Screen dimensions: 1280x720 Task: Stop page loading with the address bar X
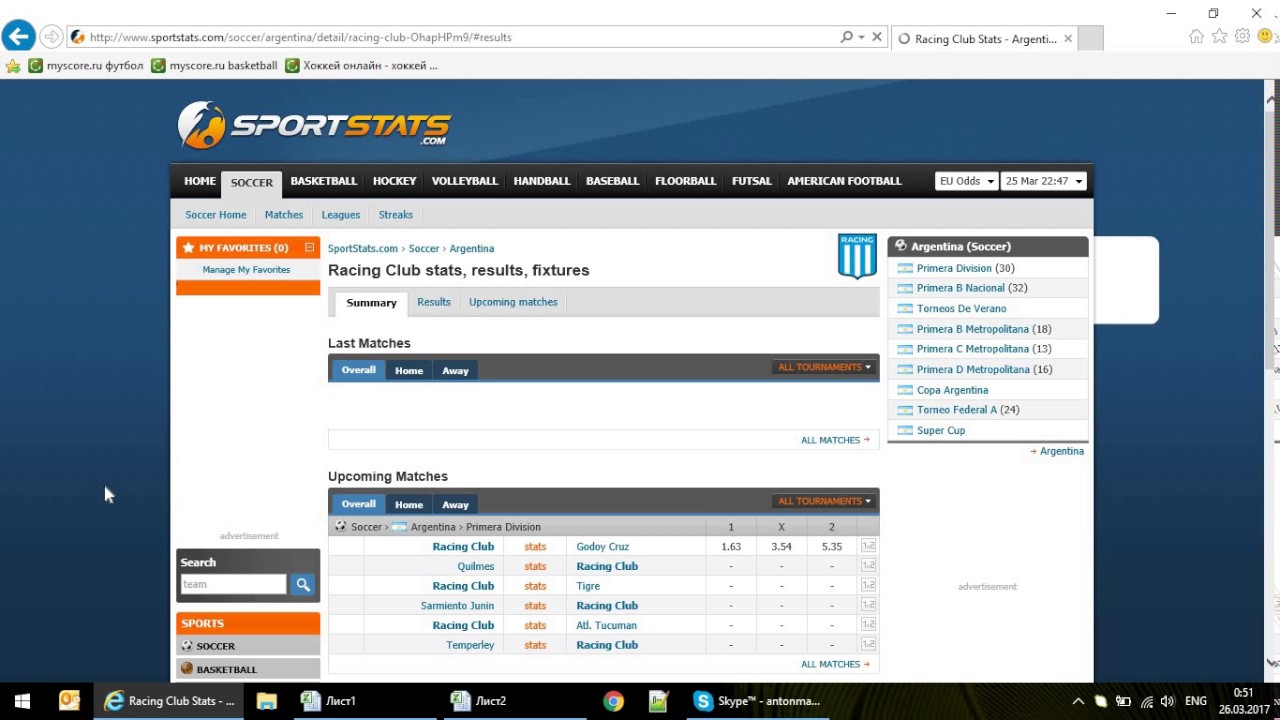[877, 37]
